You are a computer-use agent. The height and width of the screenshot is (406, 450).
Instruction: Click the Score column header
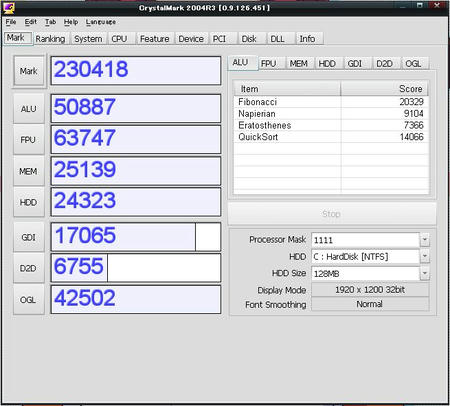coord(384,89)
